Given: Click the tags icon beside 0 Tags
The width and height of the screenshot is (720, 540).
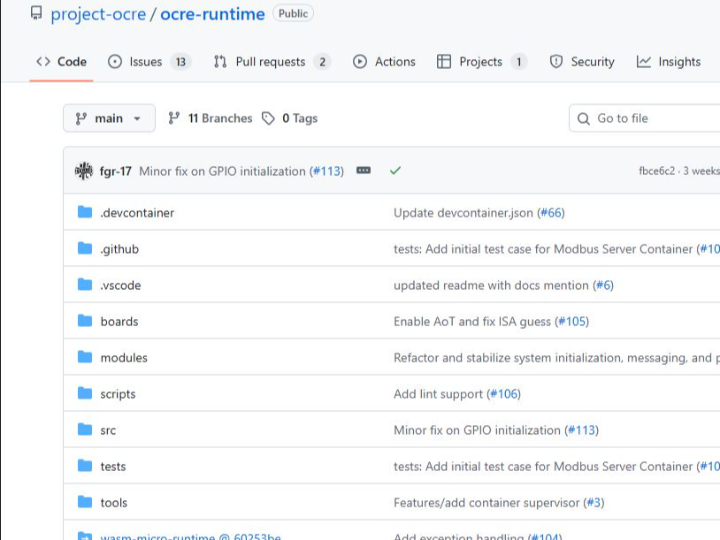Looking at the screenshot, I should pyautogui.click(x=268, y=118).
